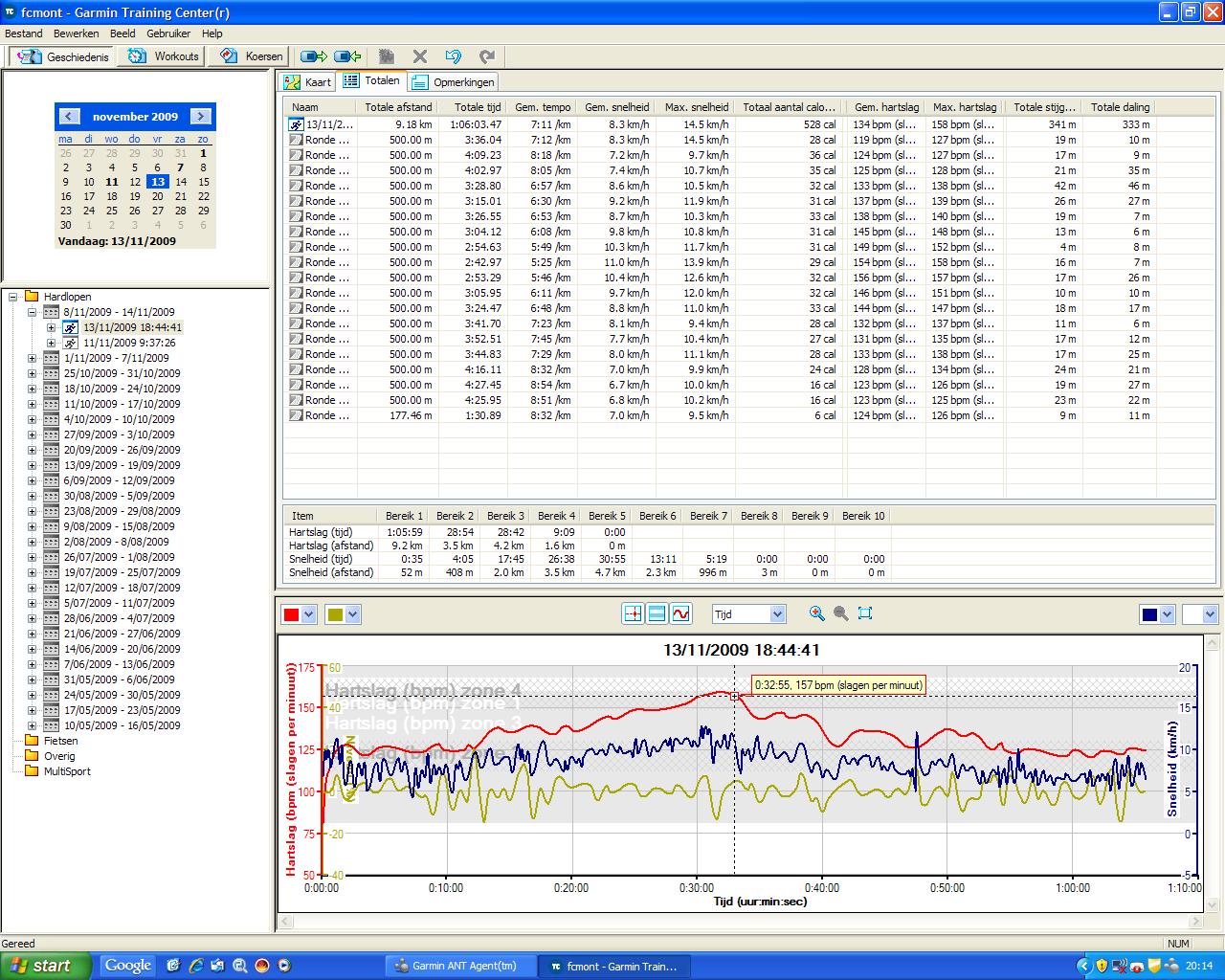Click the Hardlopen folder icon
Screen dimensions: 1225x980
[32, 297]
